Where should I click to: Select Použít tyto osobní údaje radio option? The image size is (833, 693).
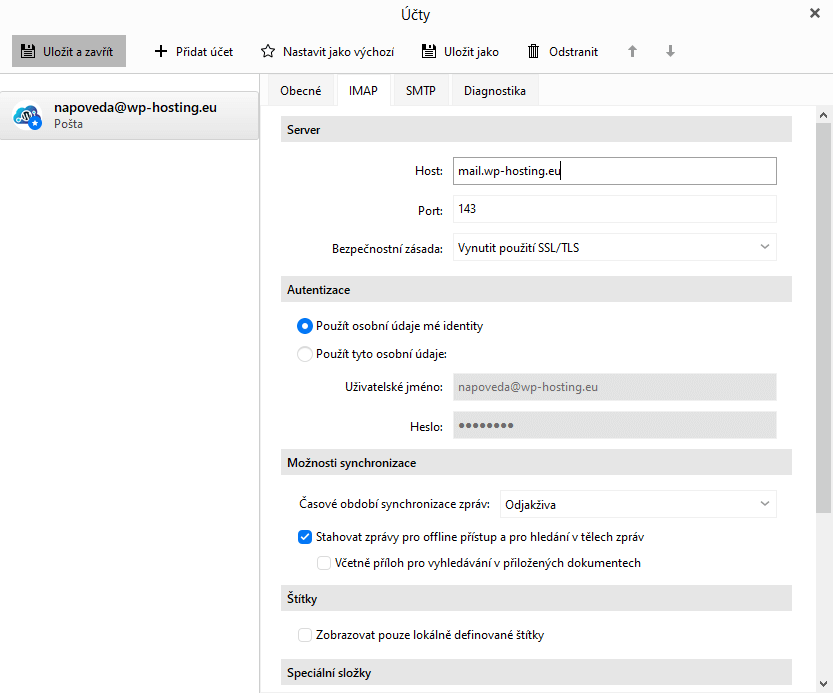[305, 353]
